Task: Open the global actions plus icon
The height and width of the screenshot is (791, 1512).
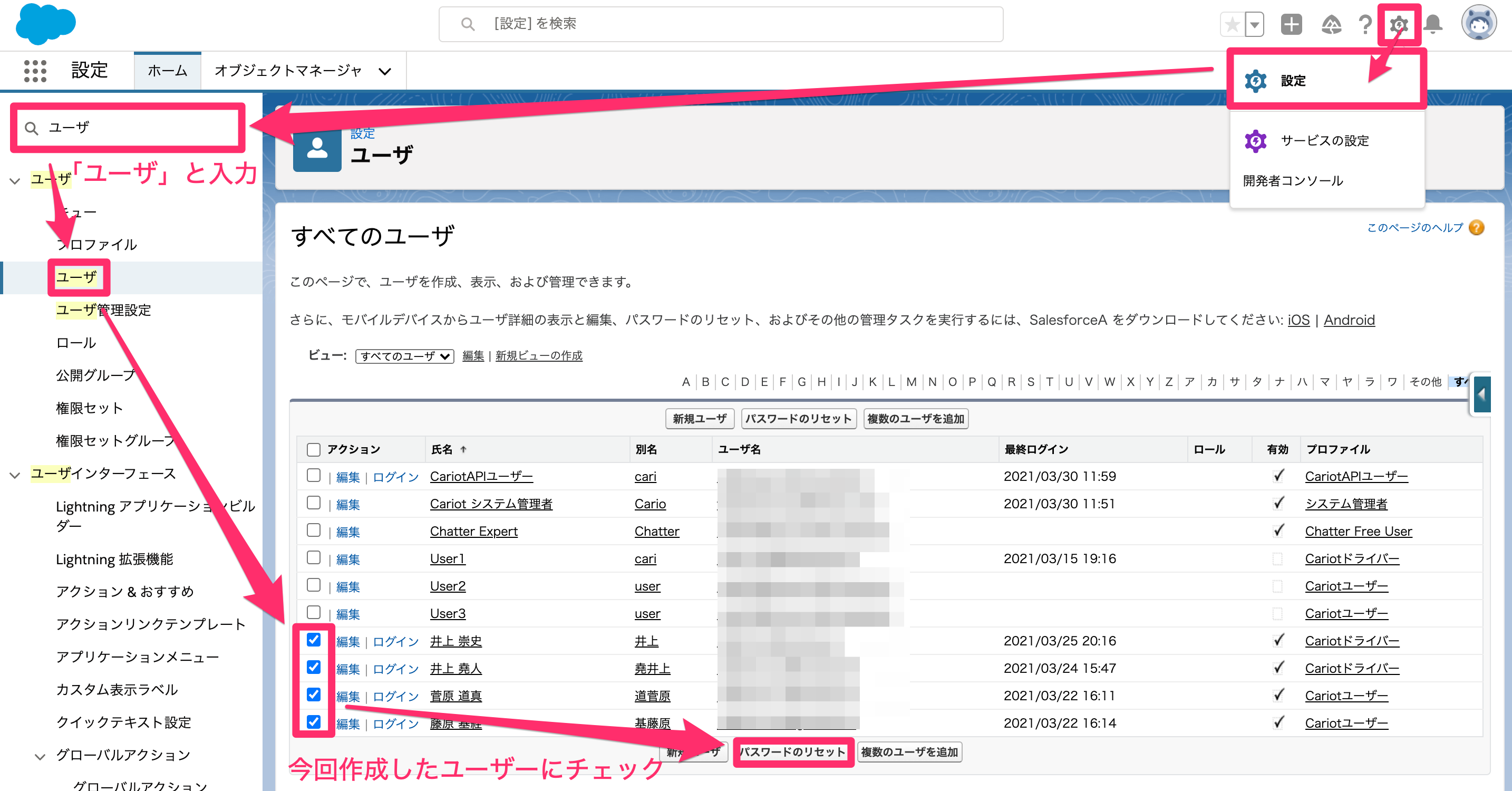Action: point(1291,25)
